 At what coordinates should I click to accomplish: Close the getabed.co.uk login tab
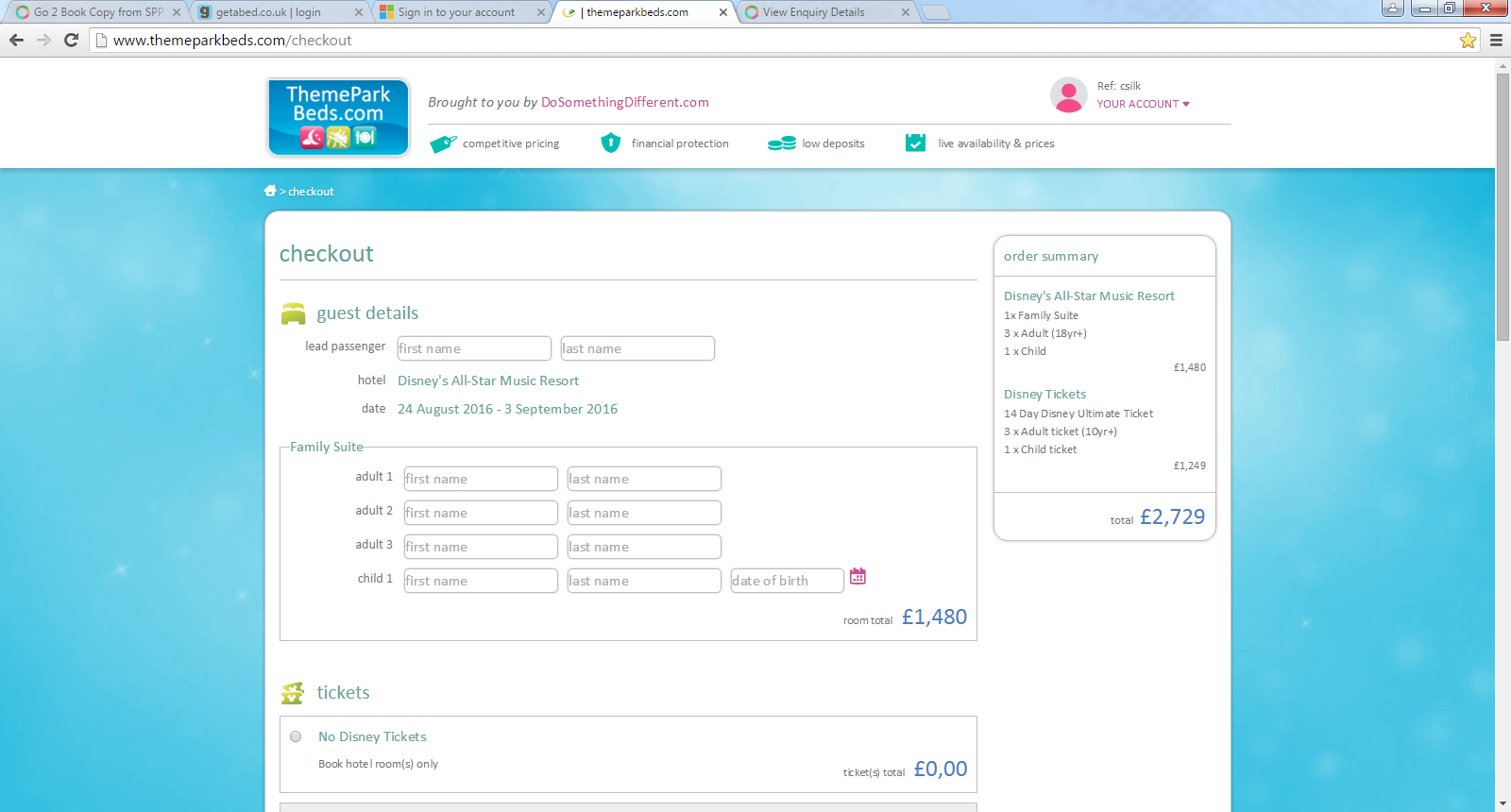click(x=359, y=12)
